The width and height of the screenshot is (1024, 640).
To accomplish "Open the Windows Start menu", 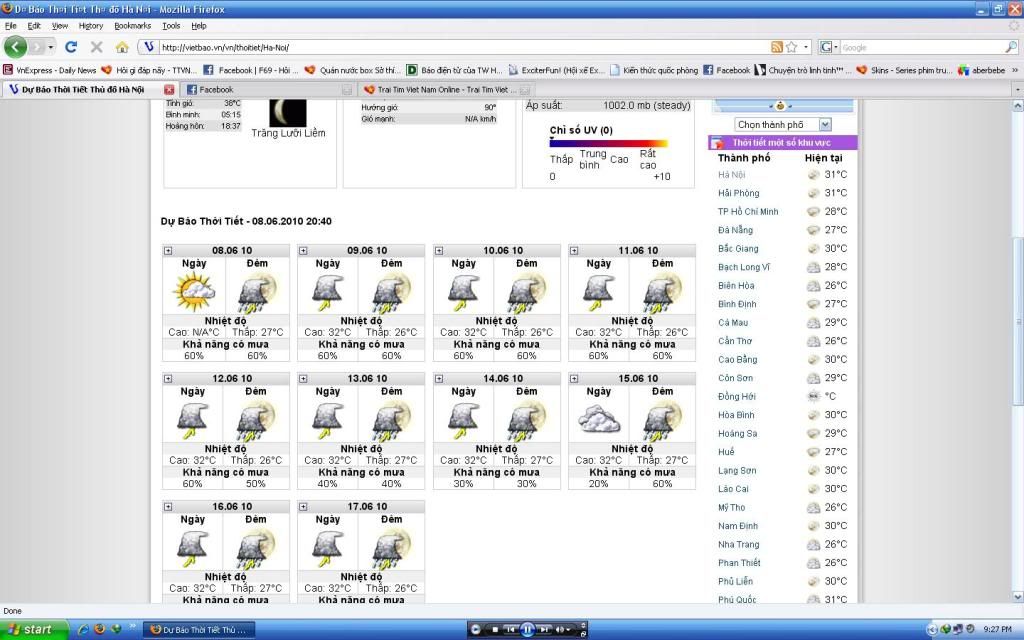I will pos(34,630).
